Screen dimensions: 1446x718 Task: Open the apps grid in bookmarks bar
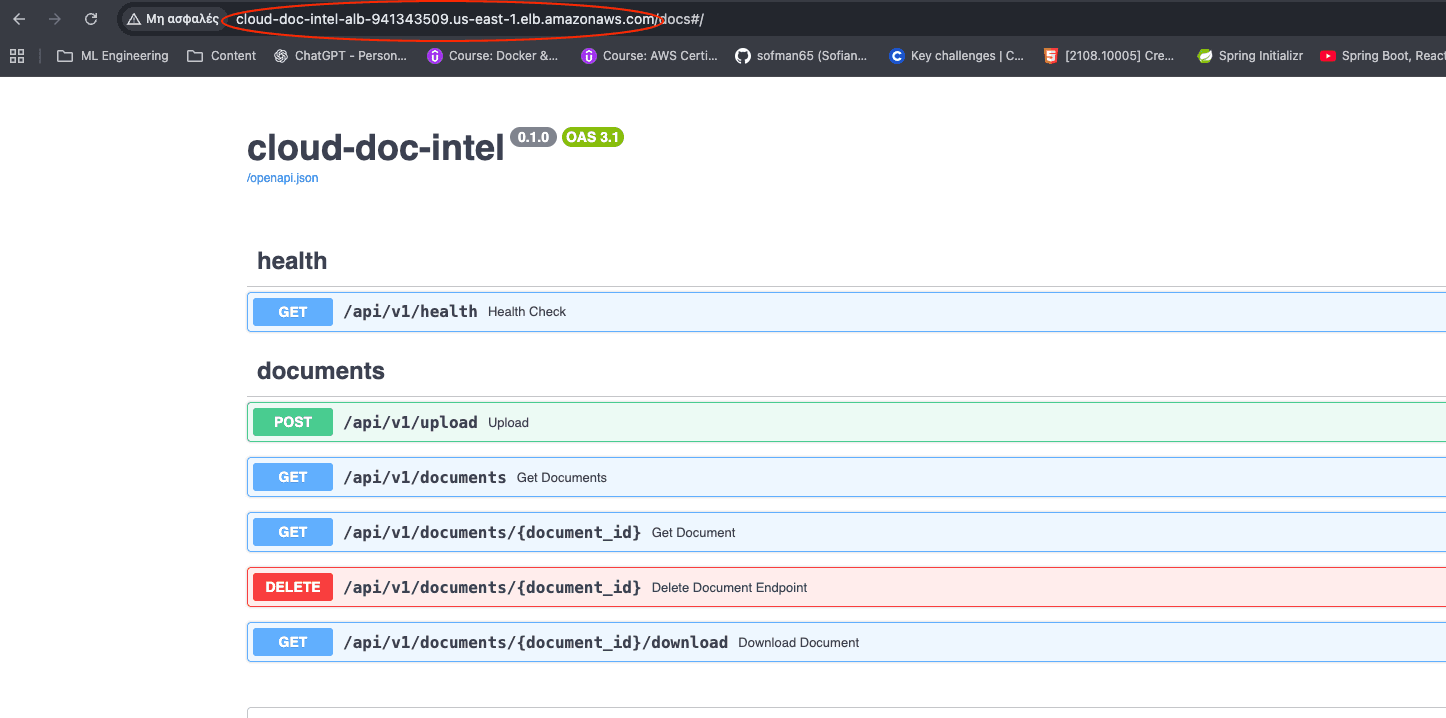17,56
